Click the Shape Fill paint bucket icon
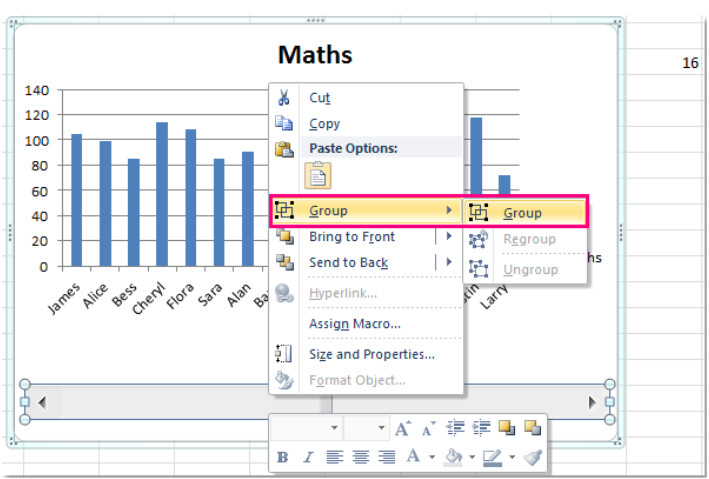 [x=454, y=457]
